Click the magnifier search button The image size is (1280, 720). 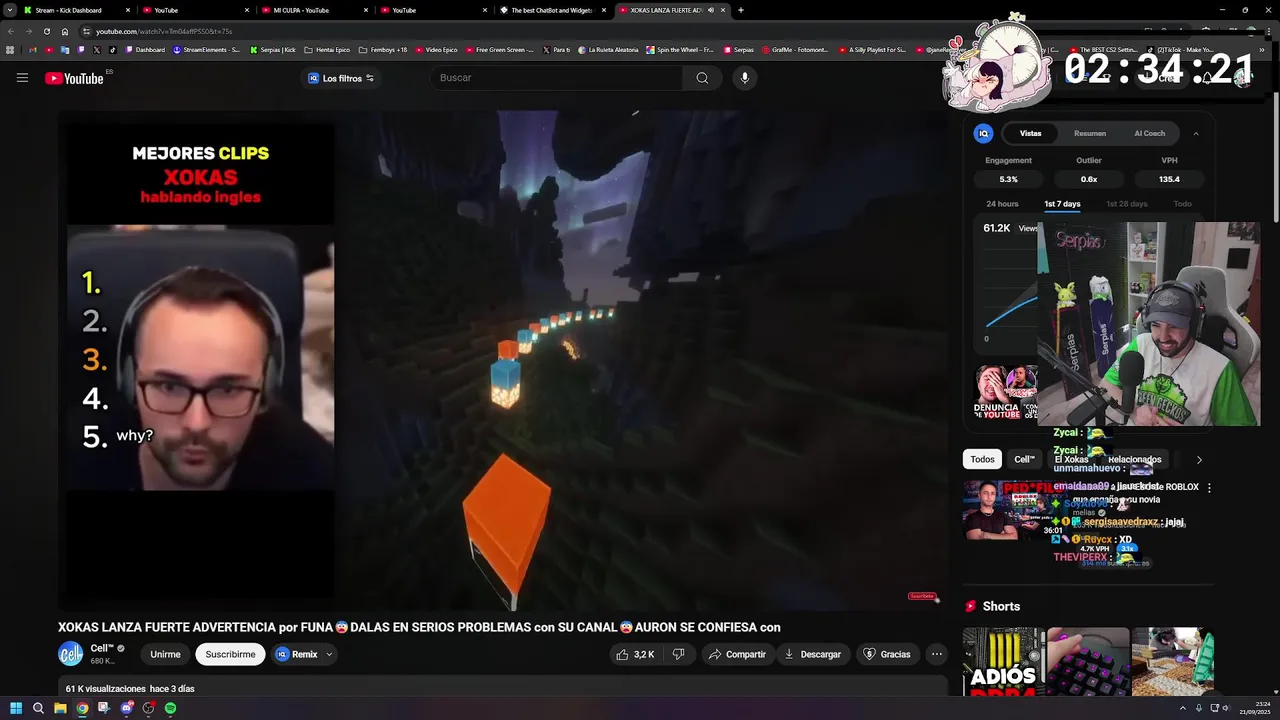(x=702, y=78)
